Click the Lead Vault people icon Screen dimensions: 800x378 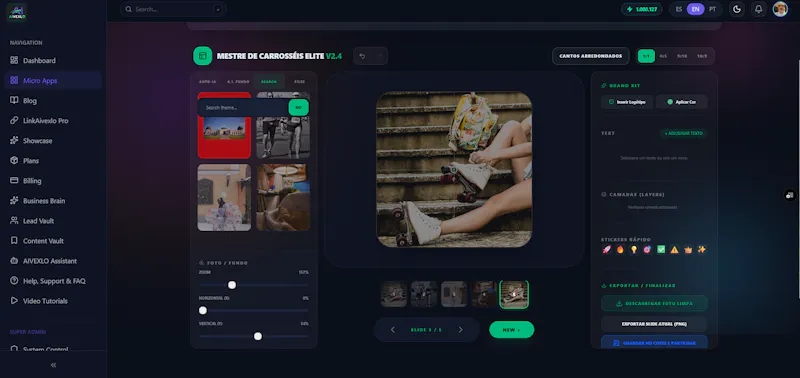pyautogui.click(x=14, y=220)
